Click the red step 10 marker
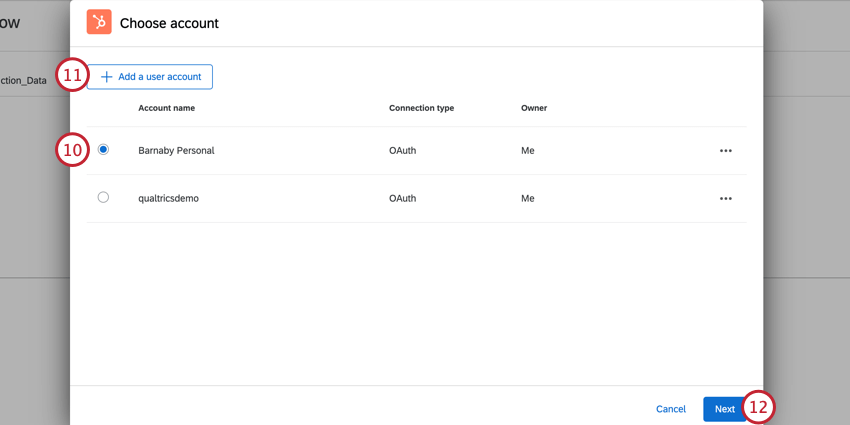The width and height of the screenshot is (850, 425). [72, 150]
